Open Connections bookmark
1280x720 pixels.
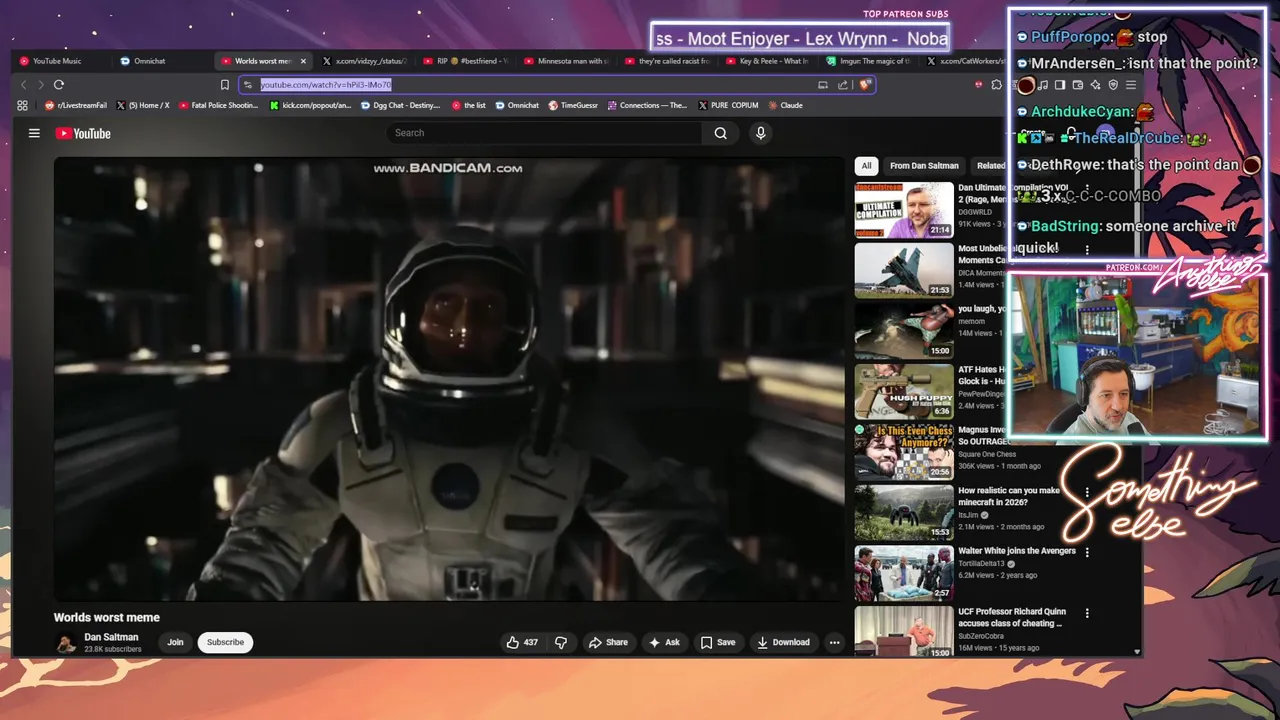point(647,105)
